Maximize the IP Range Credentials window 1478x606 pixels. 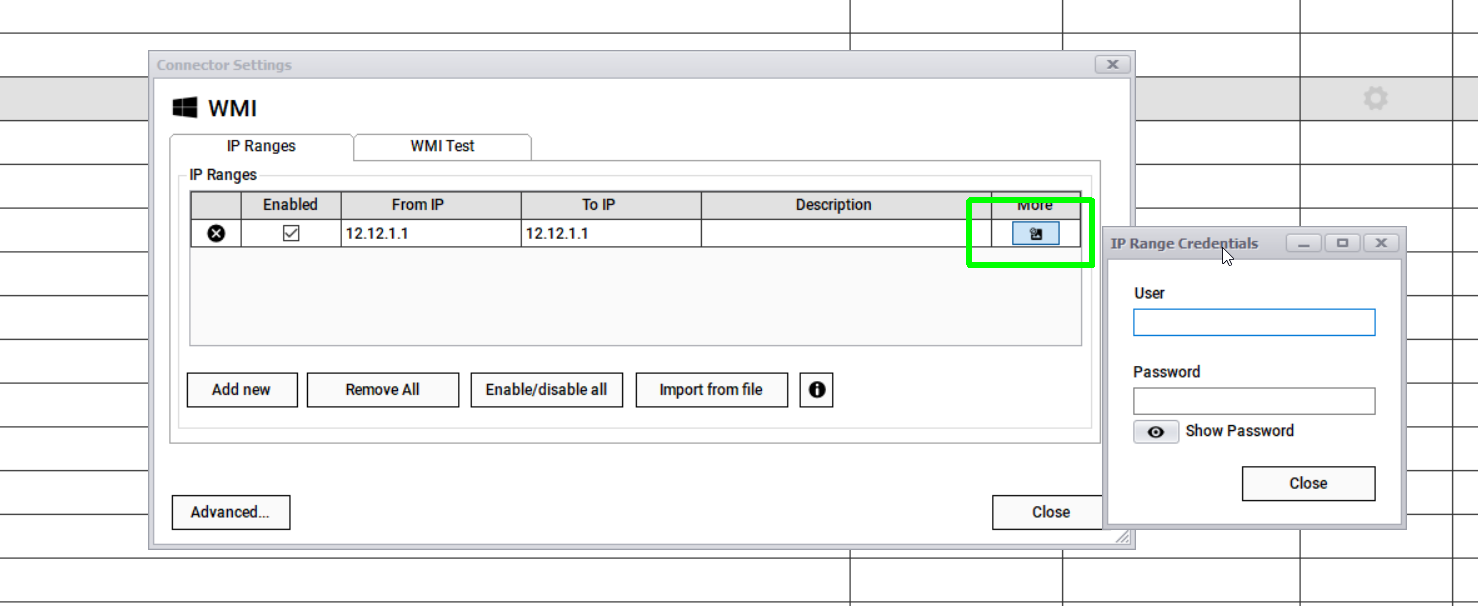[1342, 243]
